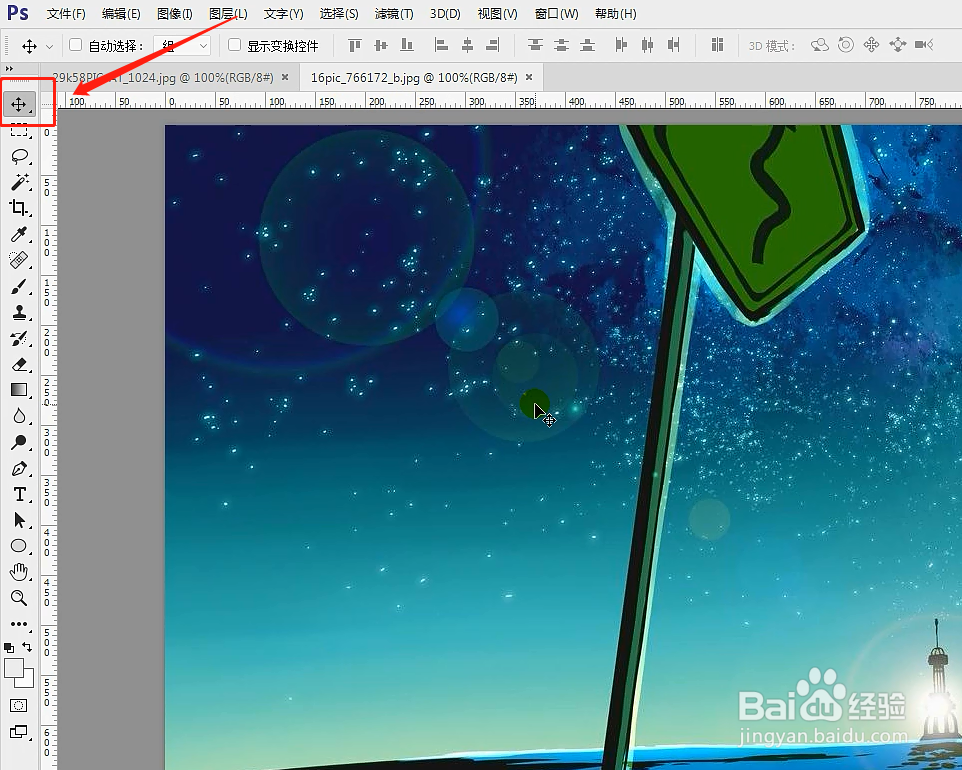The height and width of the screenshot is (770, 962).
Task: Open the Move tool preset picker arrow
Action: [50, 47]
